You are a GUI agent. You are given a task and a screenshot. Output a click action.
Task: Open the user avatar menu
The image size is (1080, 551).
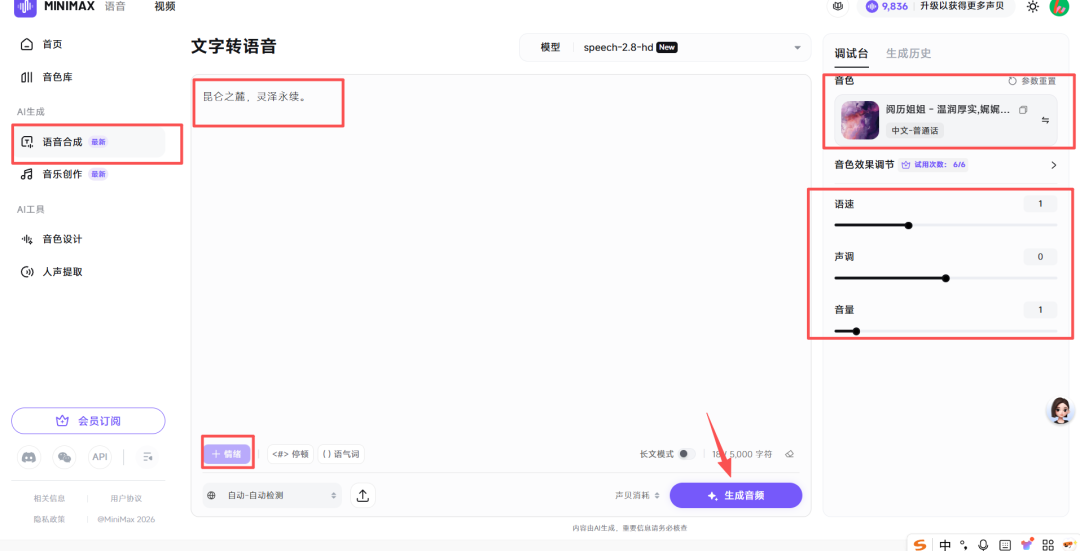[1059, 6]
